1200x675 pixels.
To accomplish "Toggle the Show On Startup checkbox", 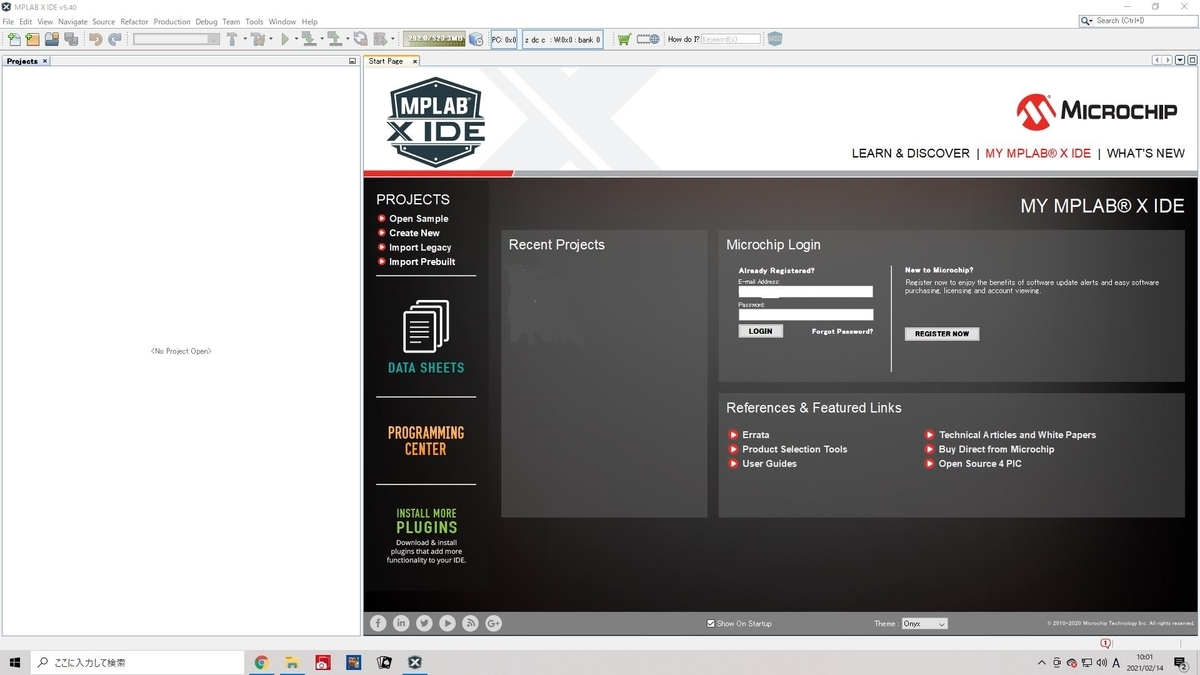I will 711,623.
